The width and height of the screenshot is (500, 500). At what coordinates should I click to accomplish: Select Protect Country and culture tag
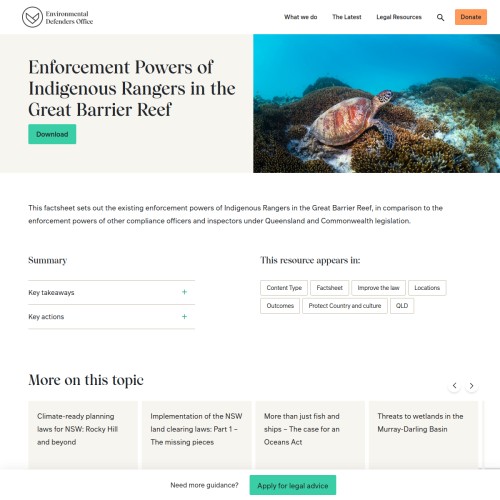[x=345, y=306]
